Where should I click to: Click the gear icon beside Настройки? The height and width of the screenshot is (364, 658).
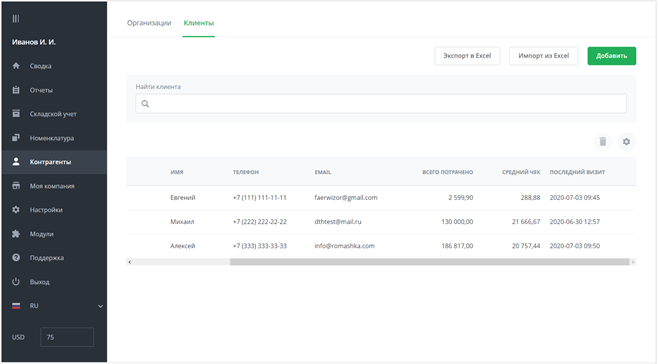pyautogui.click(x=16, y=209)
